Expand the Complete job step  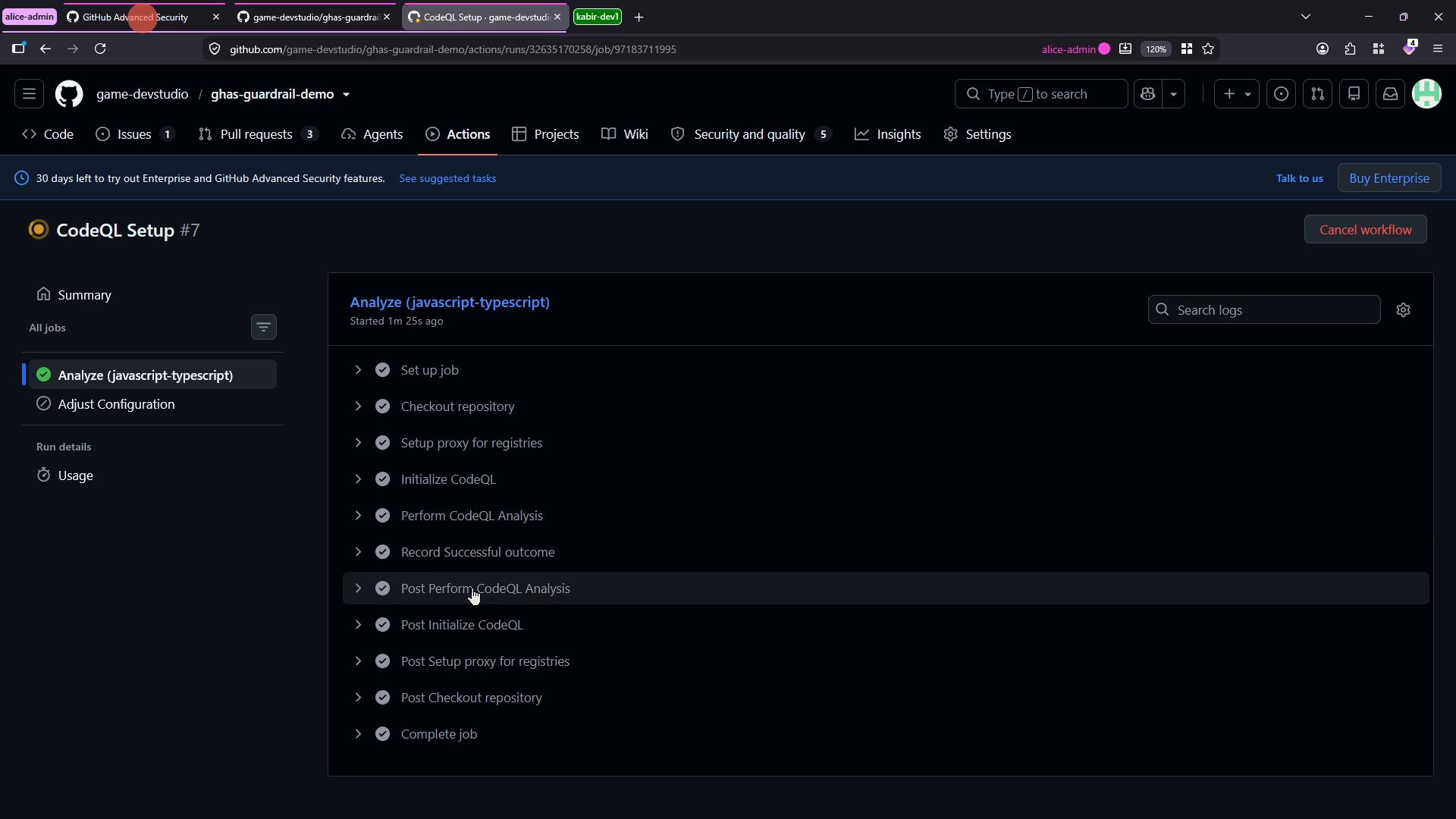pos(886,734)
